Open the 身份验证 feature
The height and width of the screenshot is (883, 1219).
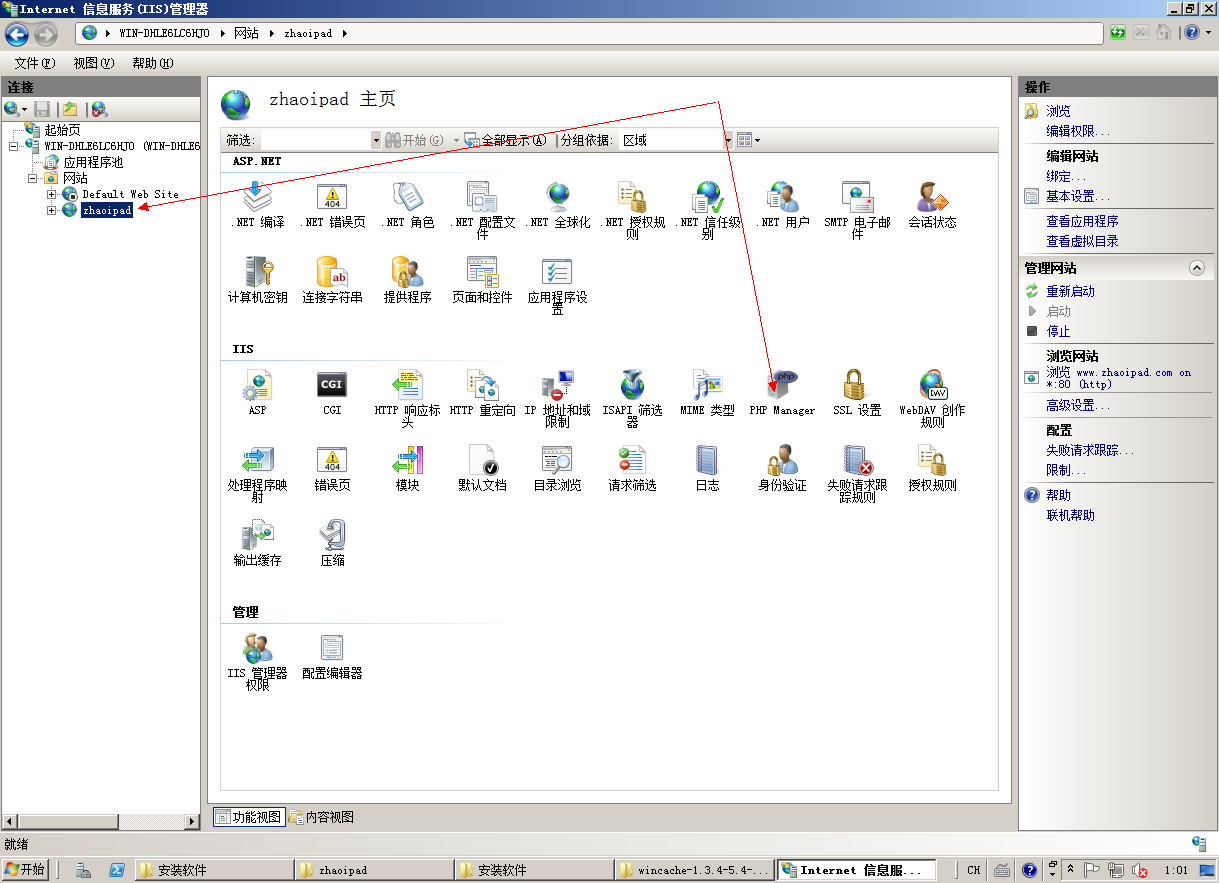click(782, 468)
